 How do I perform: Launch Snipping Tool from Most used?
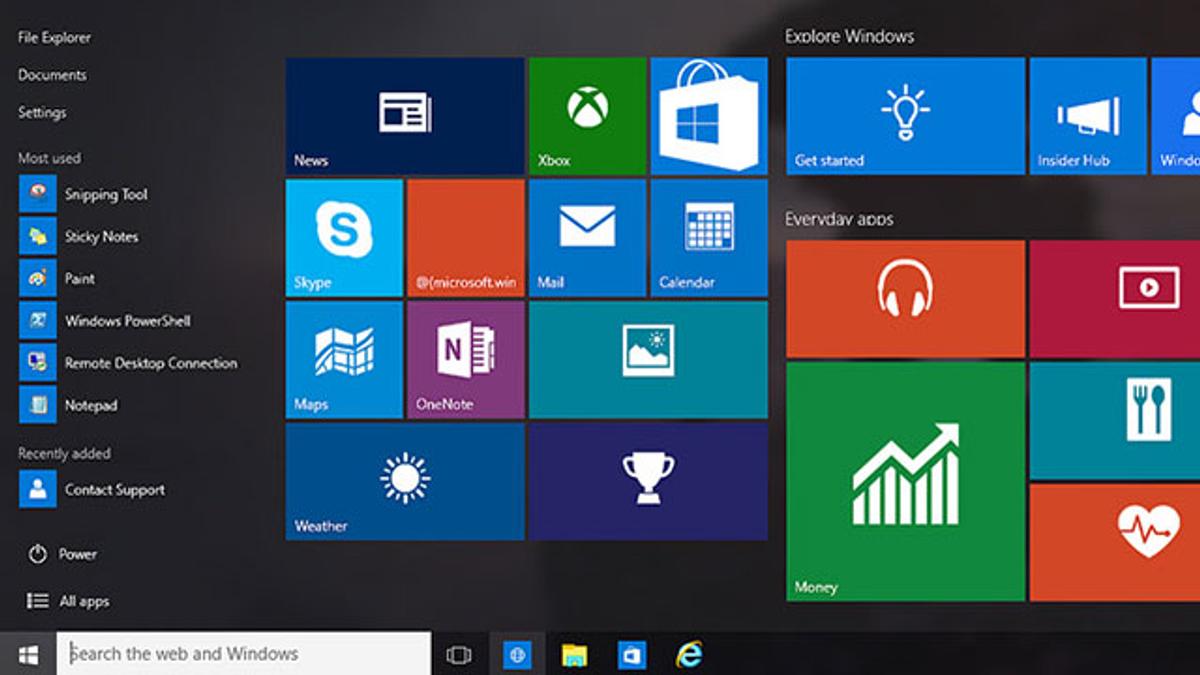pos(105,195)
